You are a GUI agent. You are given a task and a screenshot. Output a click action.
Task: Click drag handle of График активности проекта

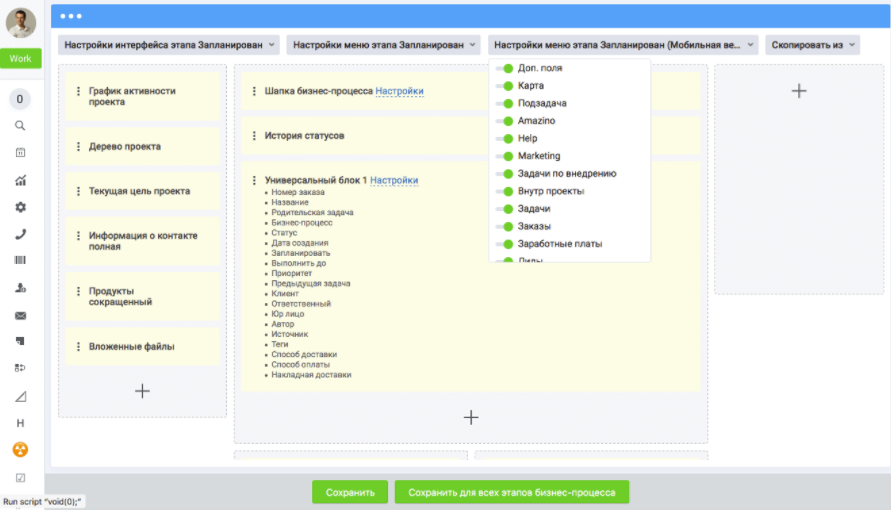coord(78,91)
